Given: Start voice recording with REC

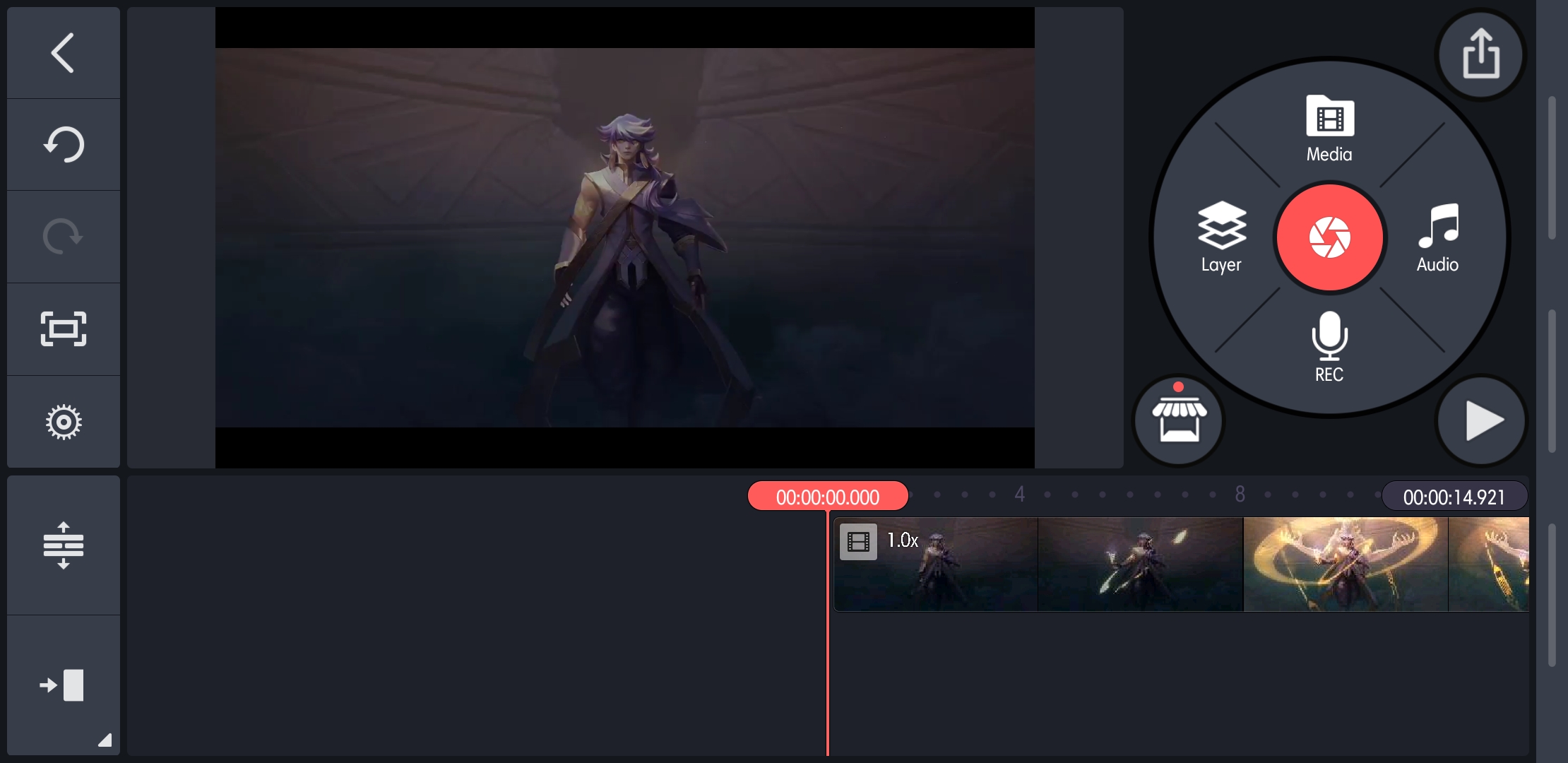Looking at the screenshot, I should (x=1329, y=348).
